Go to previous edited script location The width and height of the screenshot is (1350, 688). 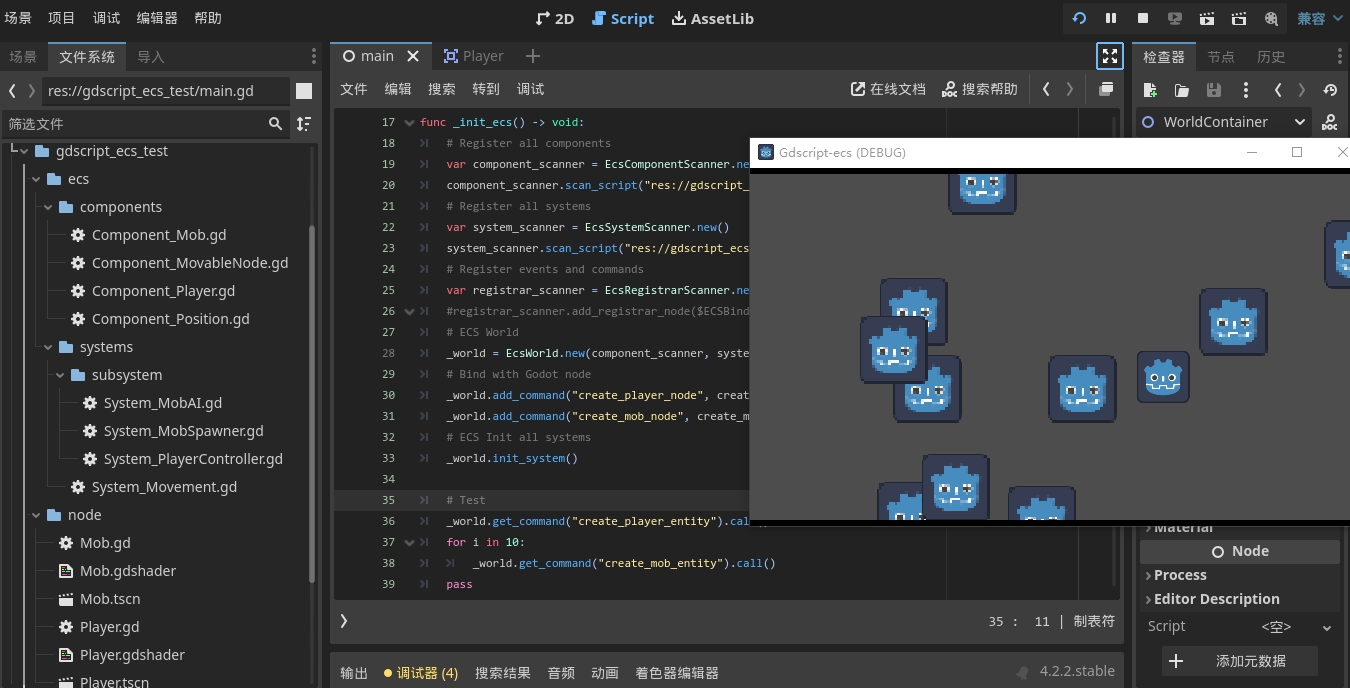(x=1046, y=89)
